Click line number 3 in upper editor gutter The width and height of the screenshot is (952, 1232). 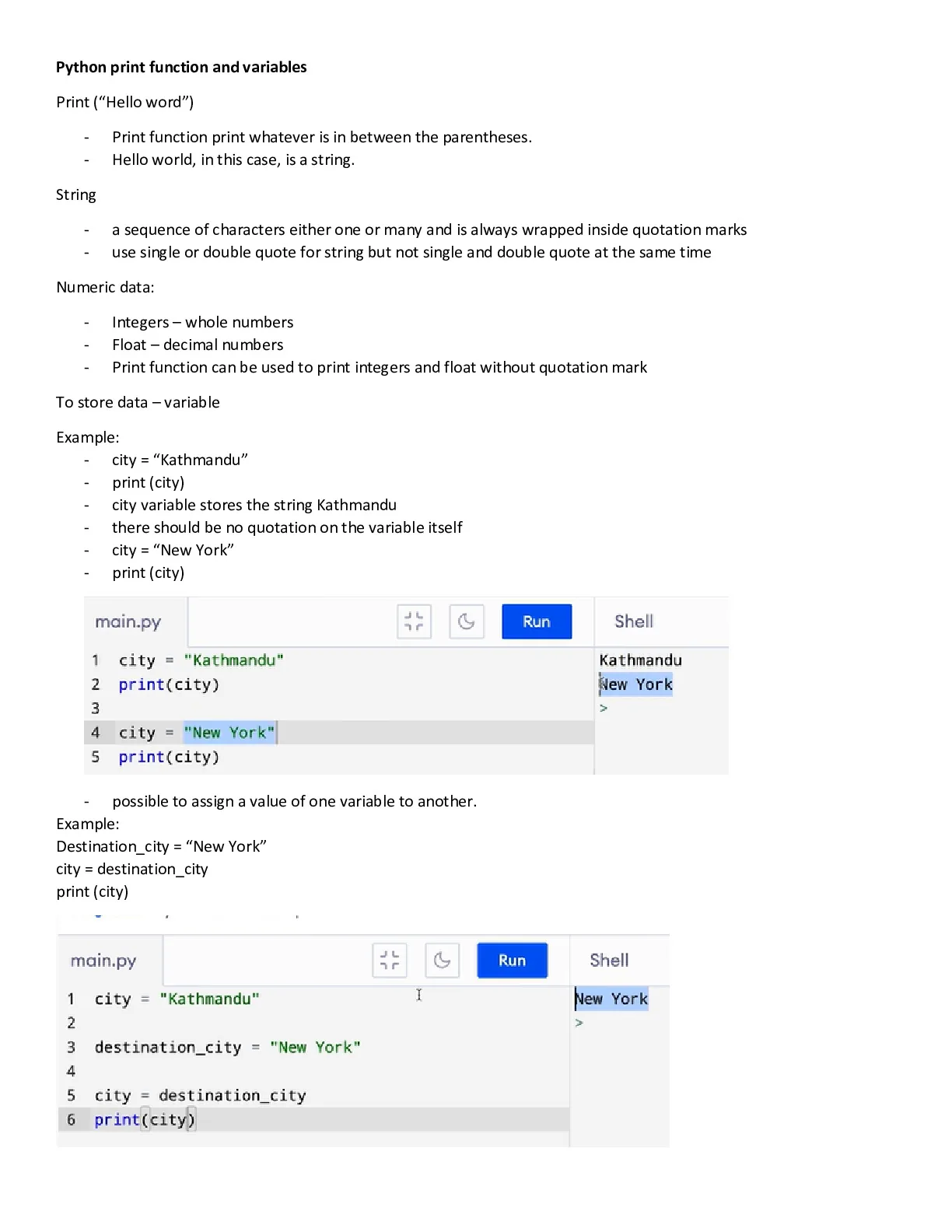[x=95, y=709]
